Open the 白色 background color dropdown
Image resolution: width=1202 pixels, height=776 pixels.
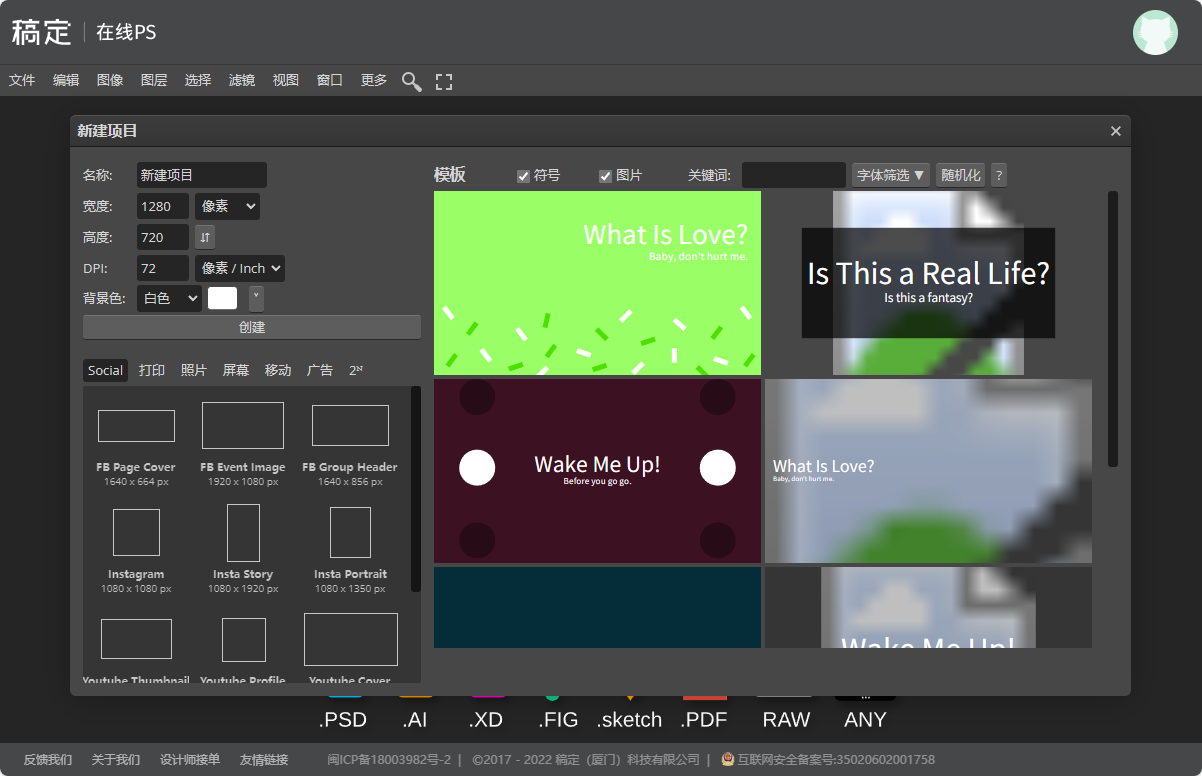point(169,298)
